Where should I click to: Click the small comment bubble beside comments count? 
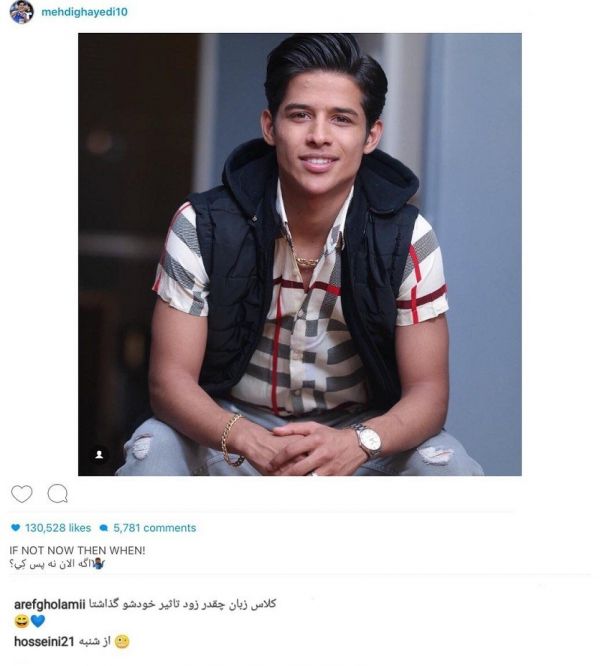[x=104, y=528]
